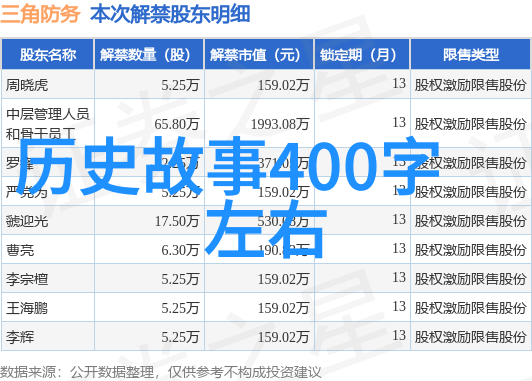Click 159.02万 in the 李辉 row
532x381 pixels.
[284, 337]
